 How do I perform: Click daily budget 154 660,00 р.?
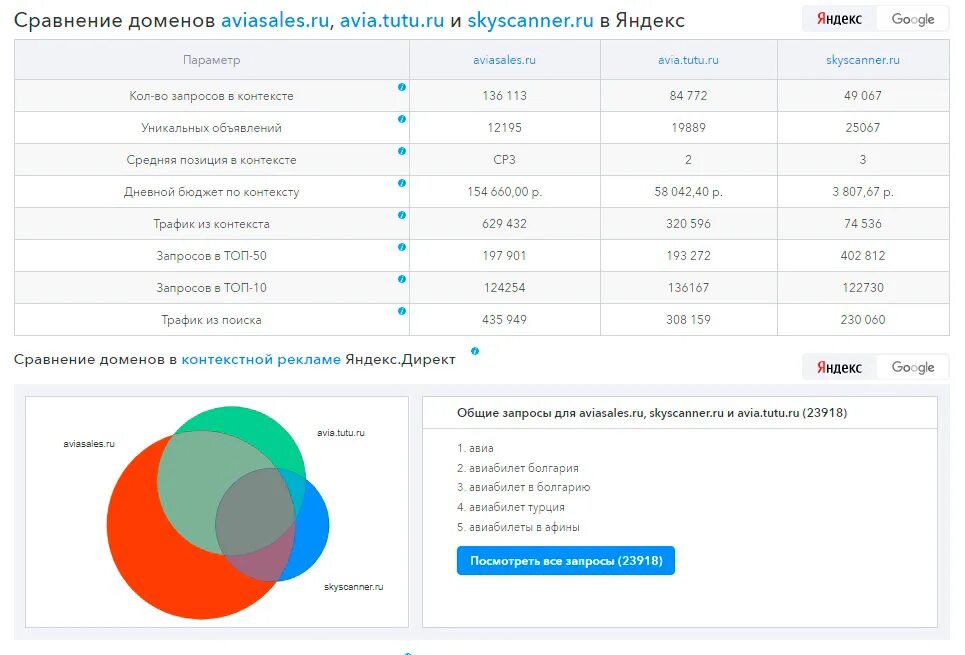[x=504, y=192]
